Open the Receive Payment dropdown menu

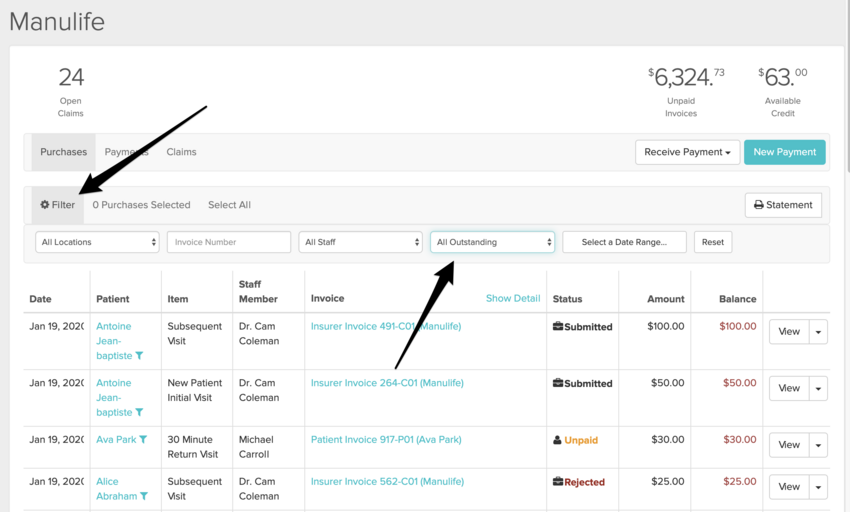coord(687,152)
